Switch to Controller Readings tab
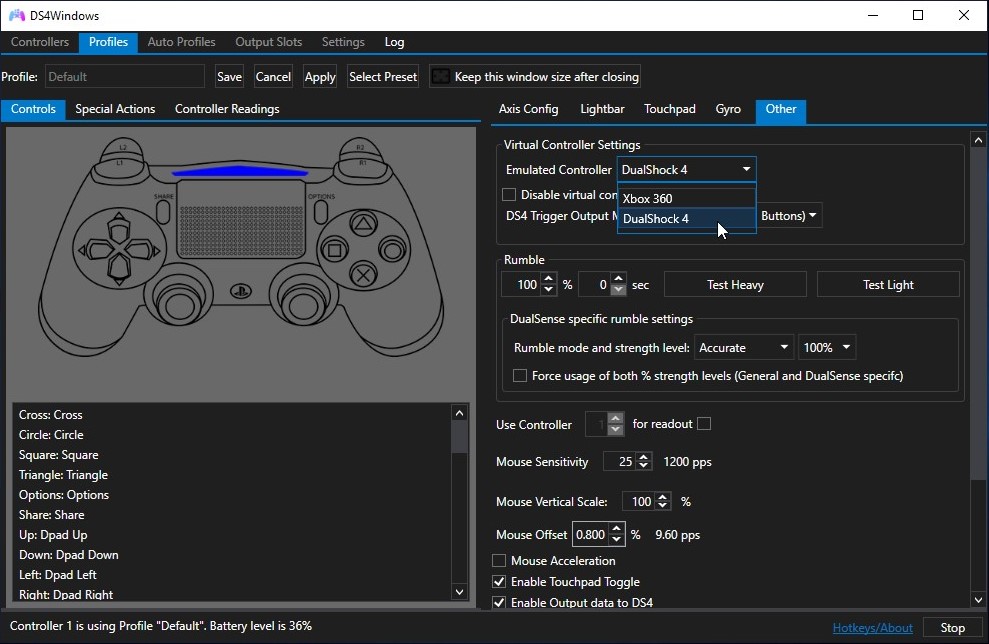Screen dimensions: 989x644 point(227,109)
